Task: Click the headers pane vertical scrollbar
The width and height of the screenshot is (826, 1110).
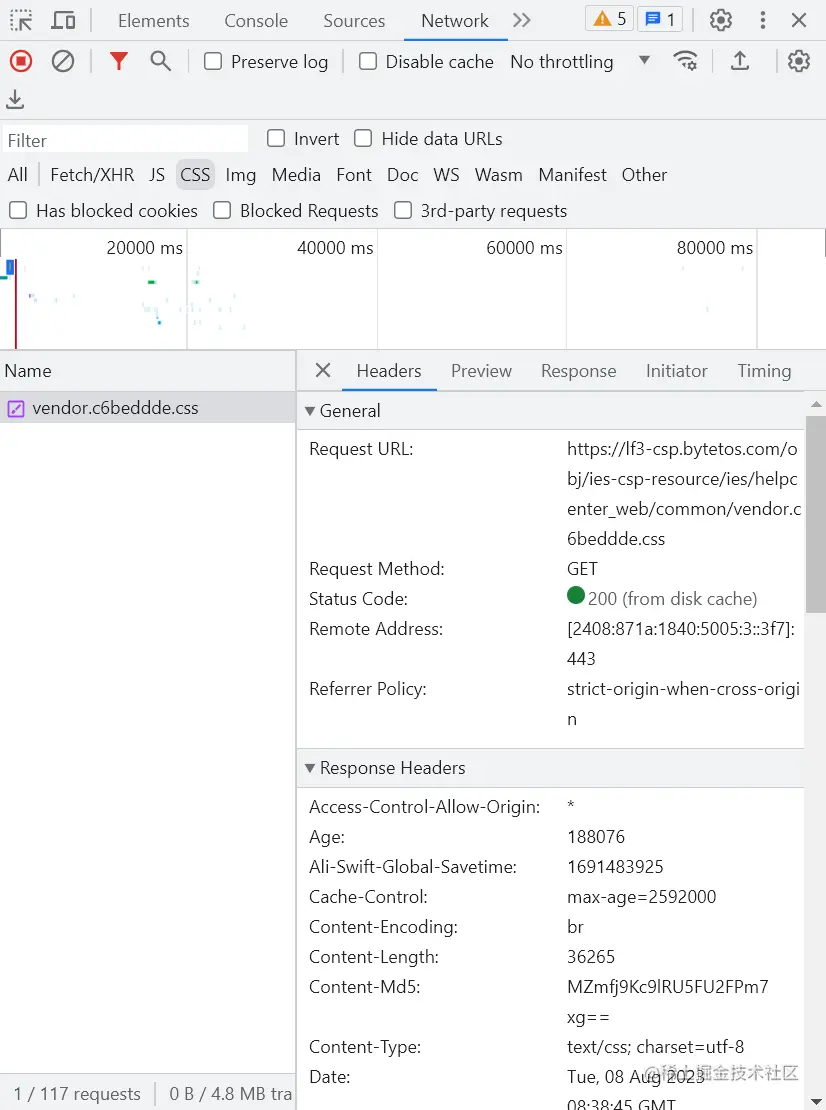Action: coord(815,514)
